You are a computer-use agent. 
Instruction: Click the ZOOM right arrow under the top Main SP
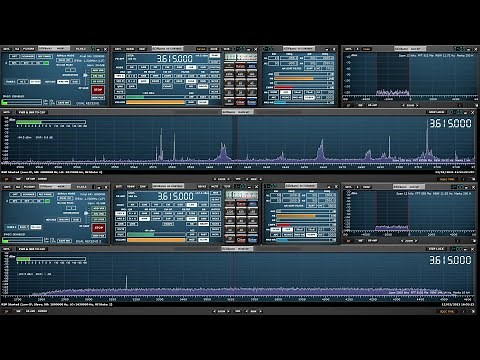[x=229, y=179]
